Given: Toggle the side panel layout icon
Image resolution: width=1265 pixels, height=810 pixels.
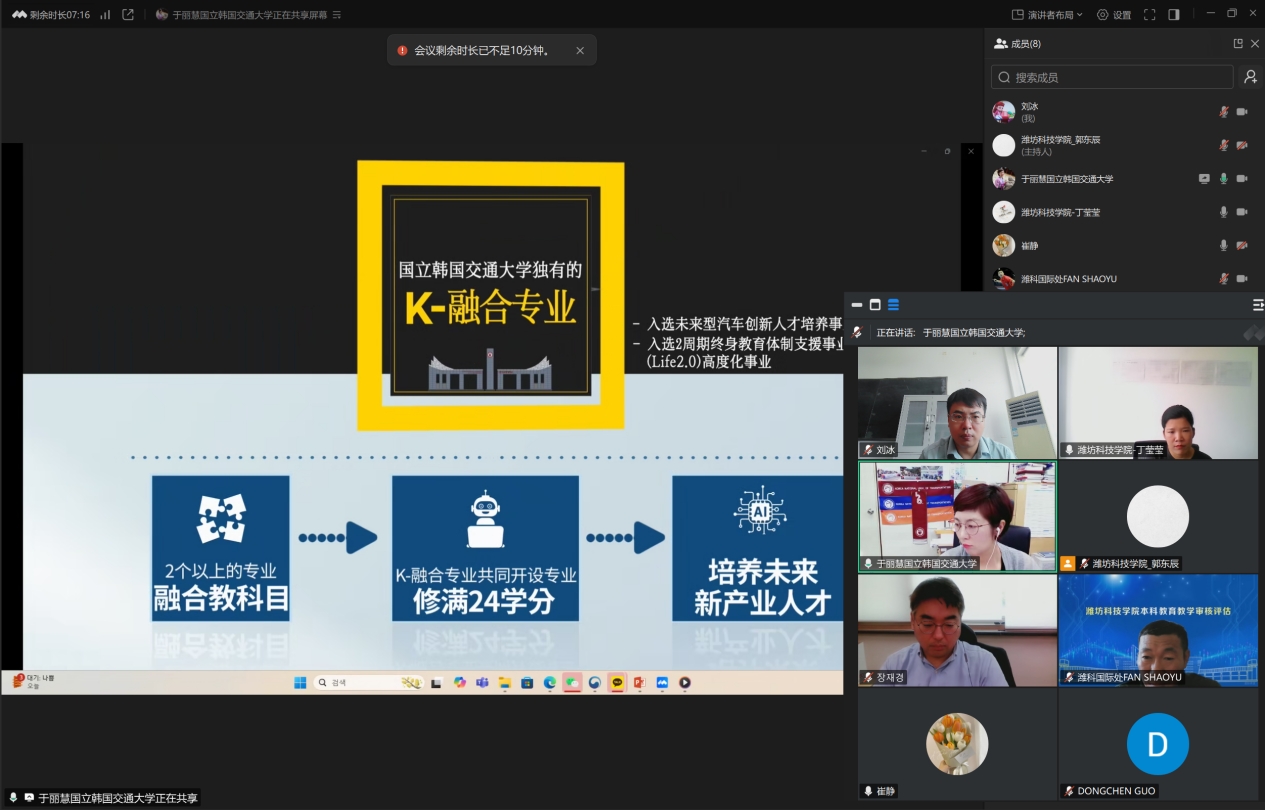Looking at the screenshot, I should pos(1174,15).
